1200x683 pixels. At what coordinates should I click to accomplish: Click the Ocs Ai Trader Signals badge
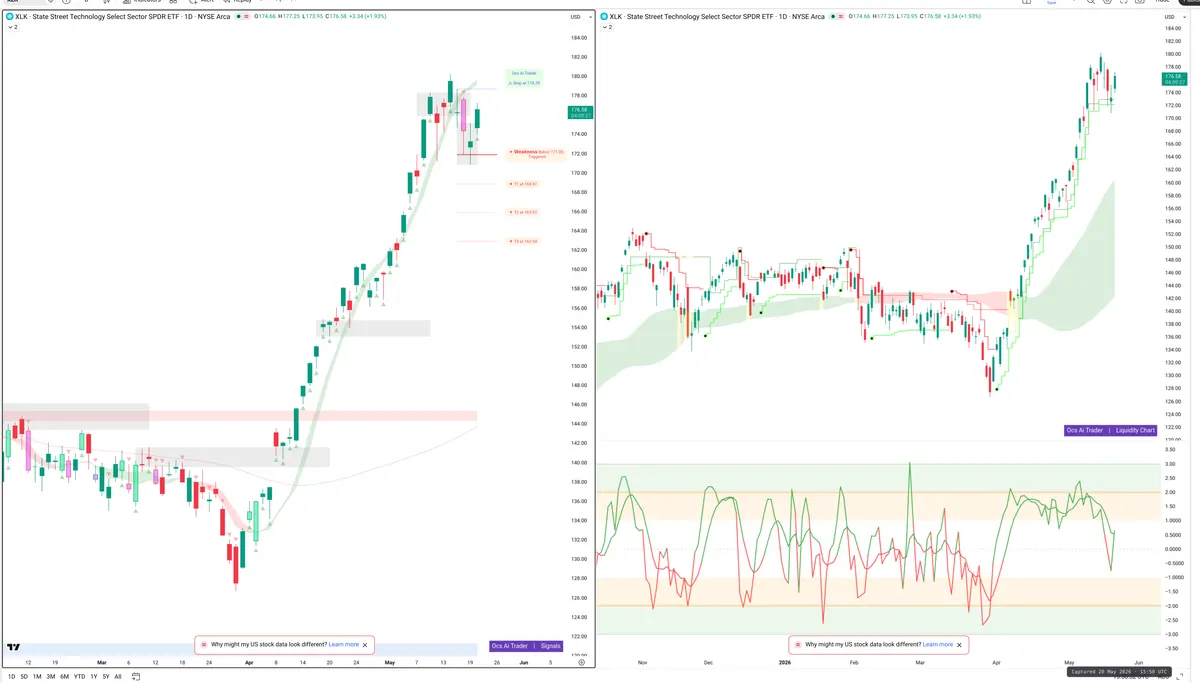coord(526,646)
